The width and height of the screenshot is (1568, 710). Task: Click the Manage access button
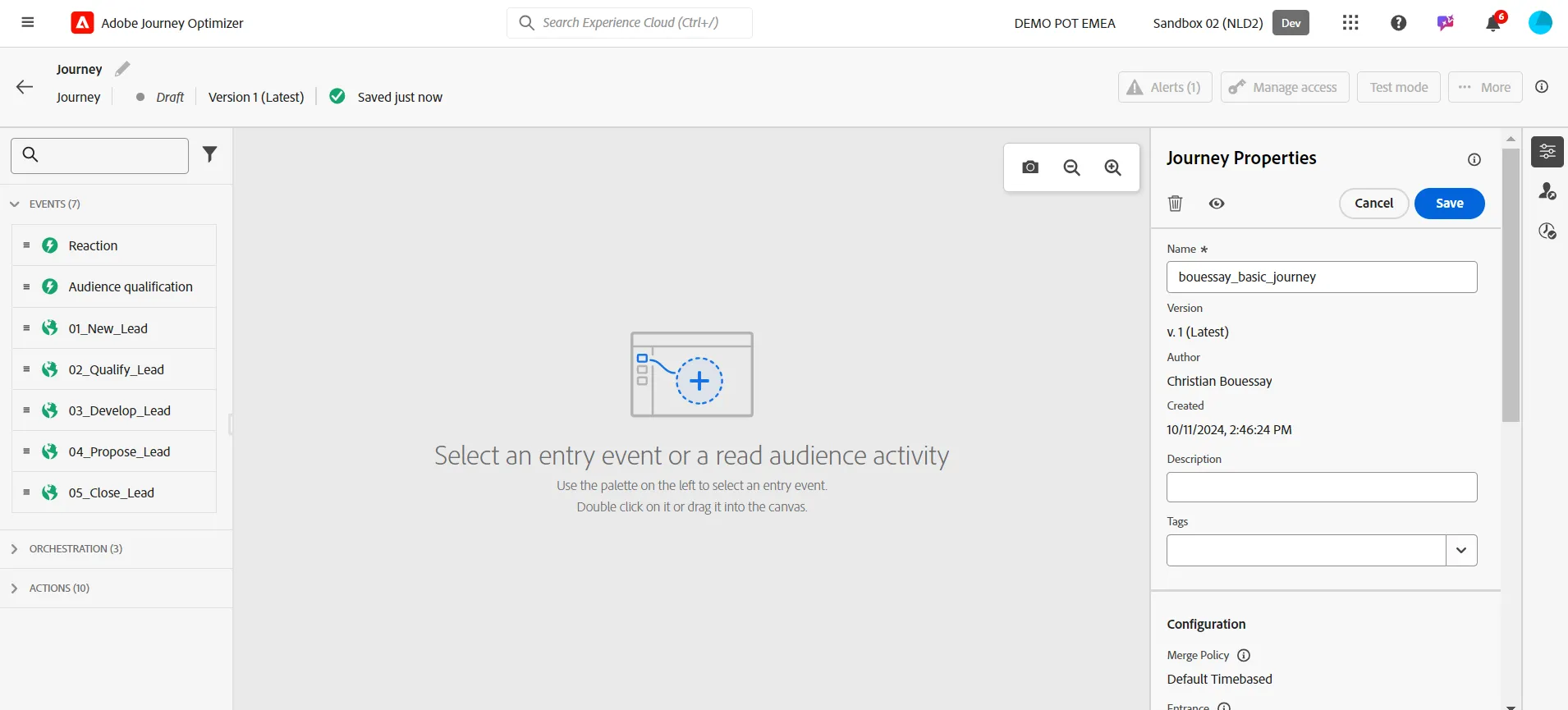pos(1285,87)
